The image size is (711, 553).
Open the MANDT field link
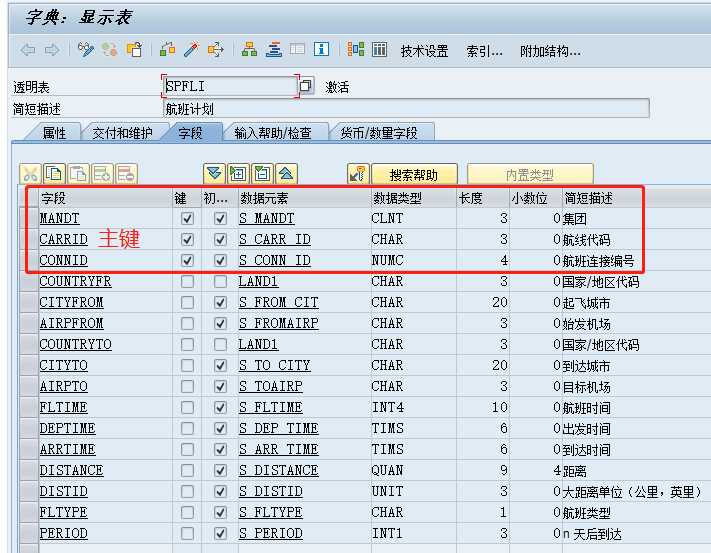[x=59, y=218]
